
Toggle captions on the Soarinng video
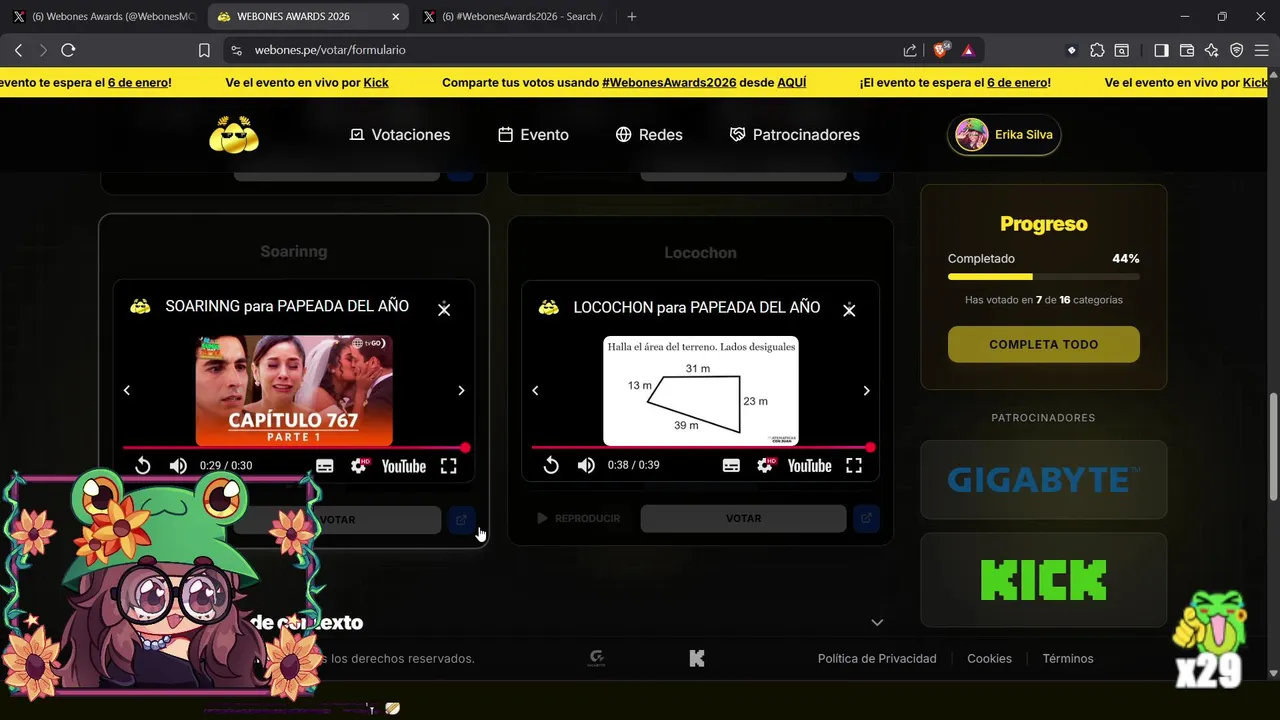[325, 466]
